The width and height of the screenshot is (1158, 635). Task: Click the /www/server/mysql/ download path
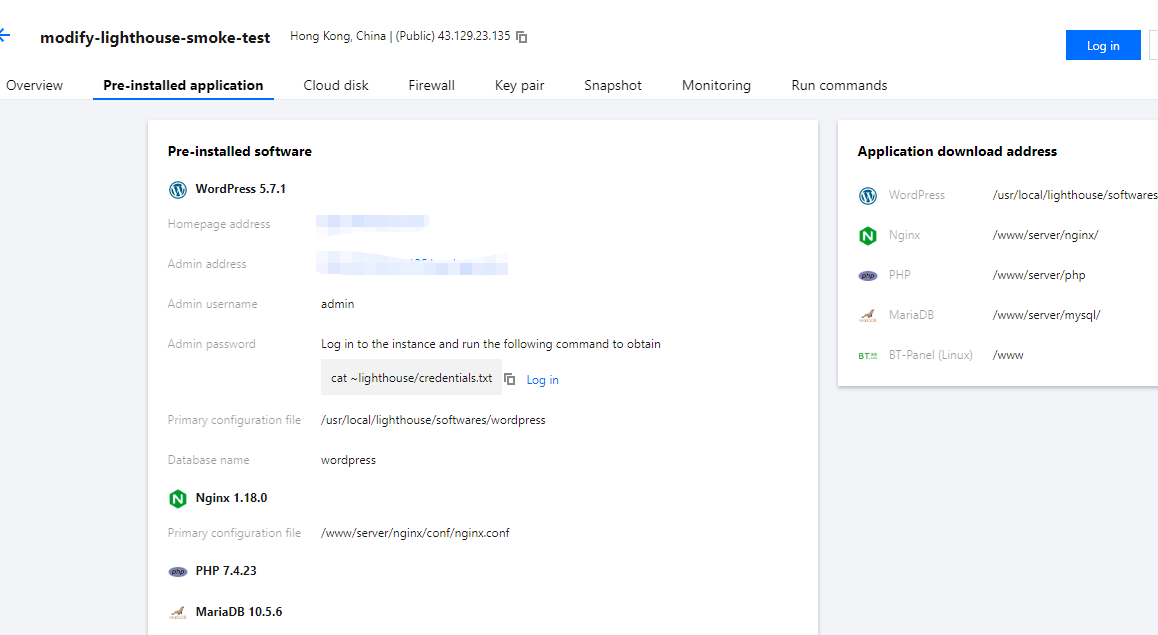click(1046, 315)
